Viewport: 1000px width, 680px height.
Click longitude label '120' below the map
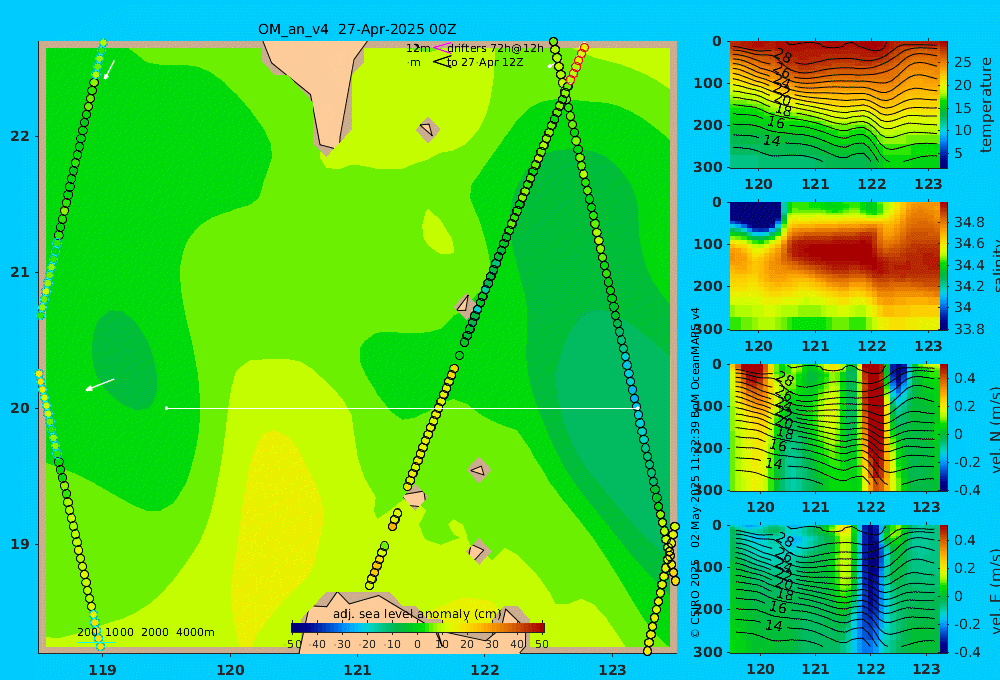230,670
